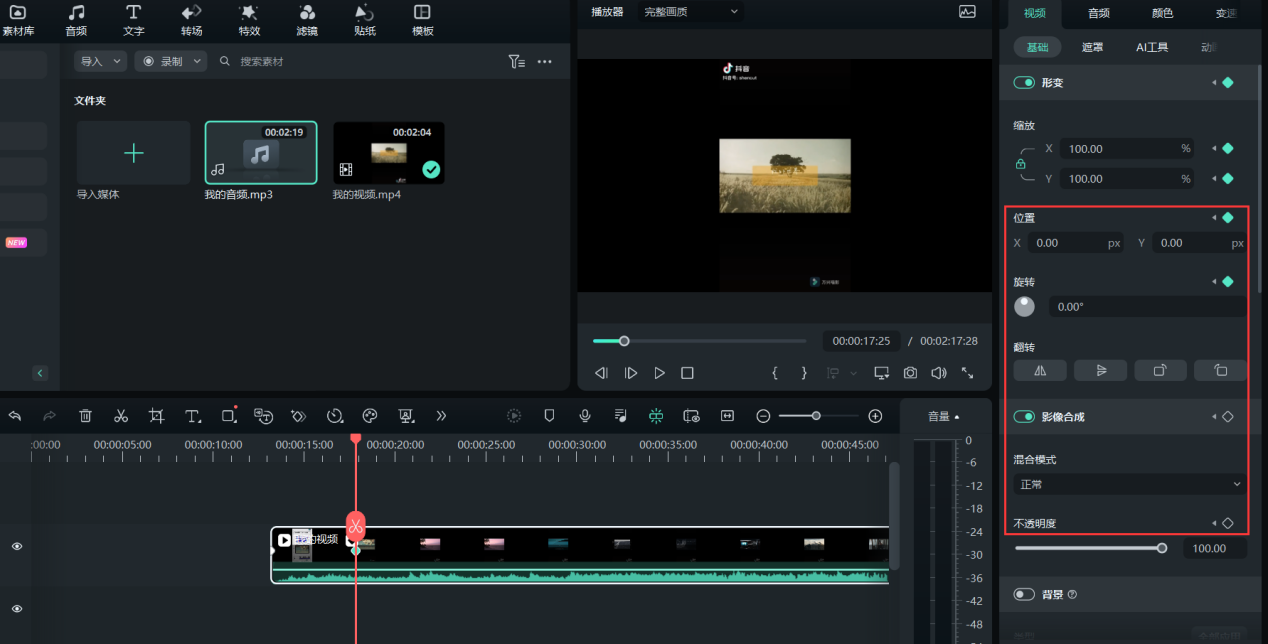Take a snapshot with the camera icon
This screenshot has width=1268, height=644.
coord(910,373)
